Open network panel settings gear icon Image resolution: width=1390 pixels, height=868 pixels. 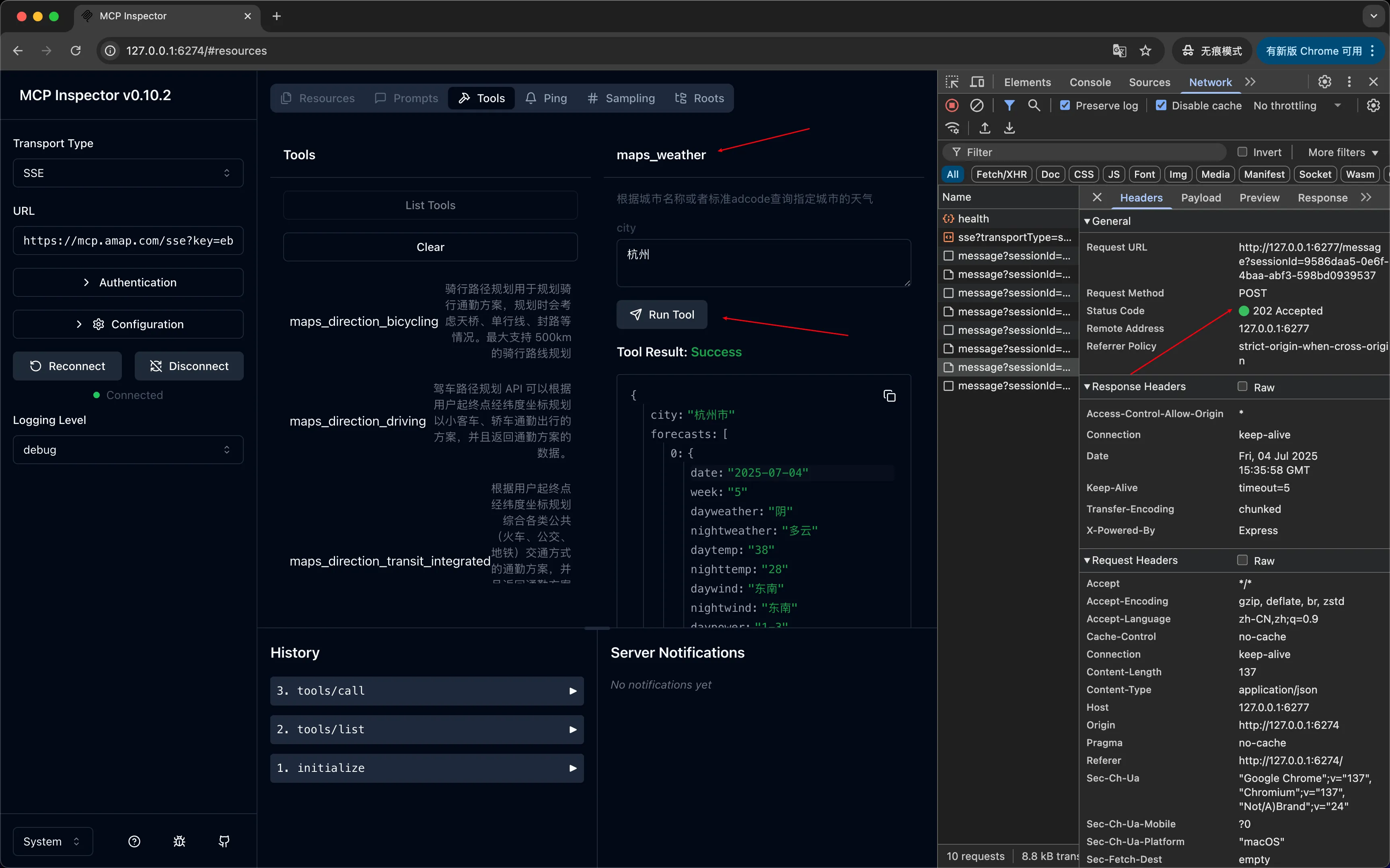[x=1374, y=106]
